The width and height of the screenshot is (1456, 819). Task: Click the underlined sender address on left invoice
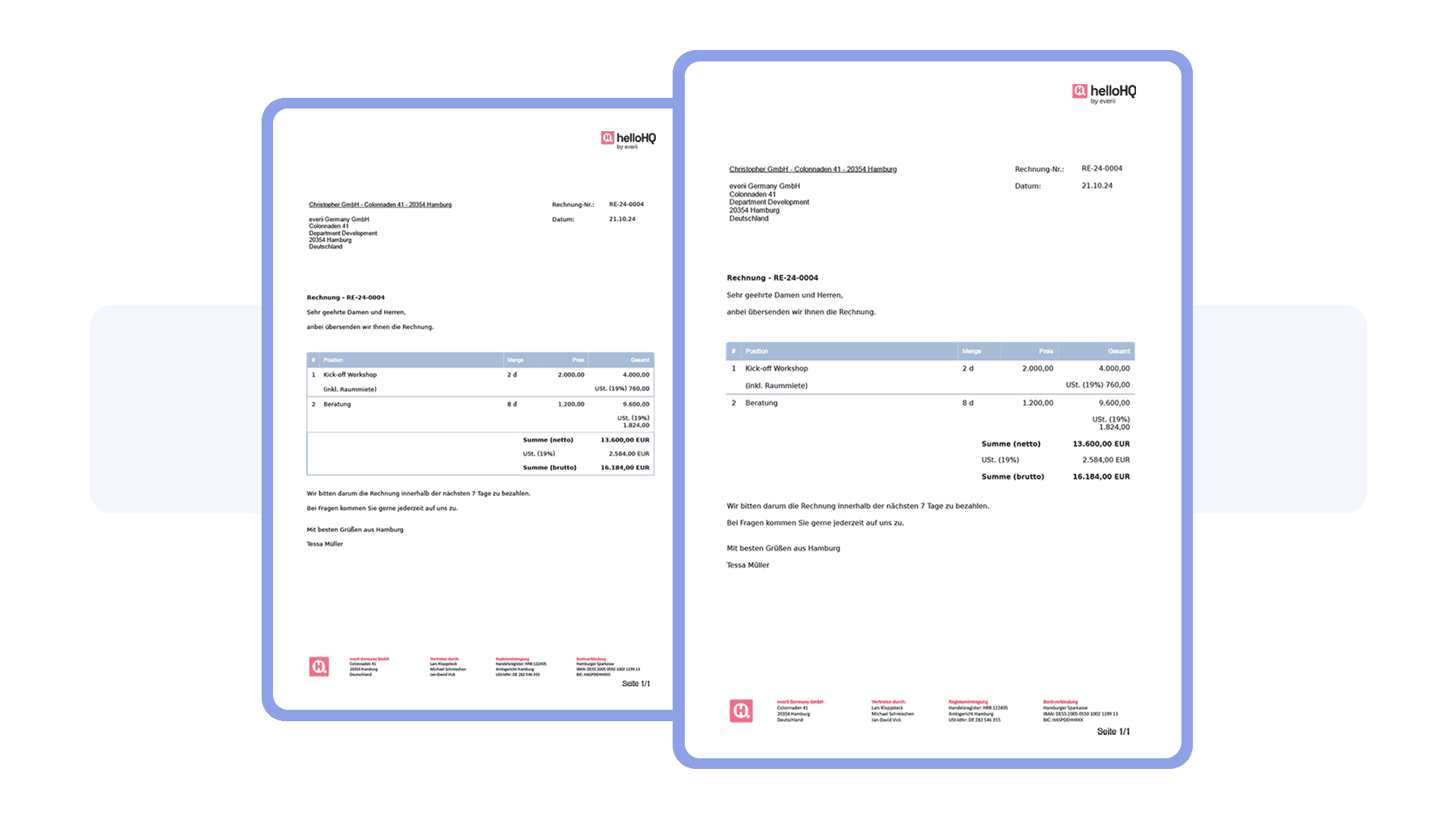pos(380,205)
